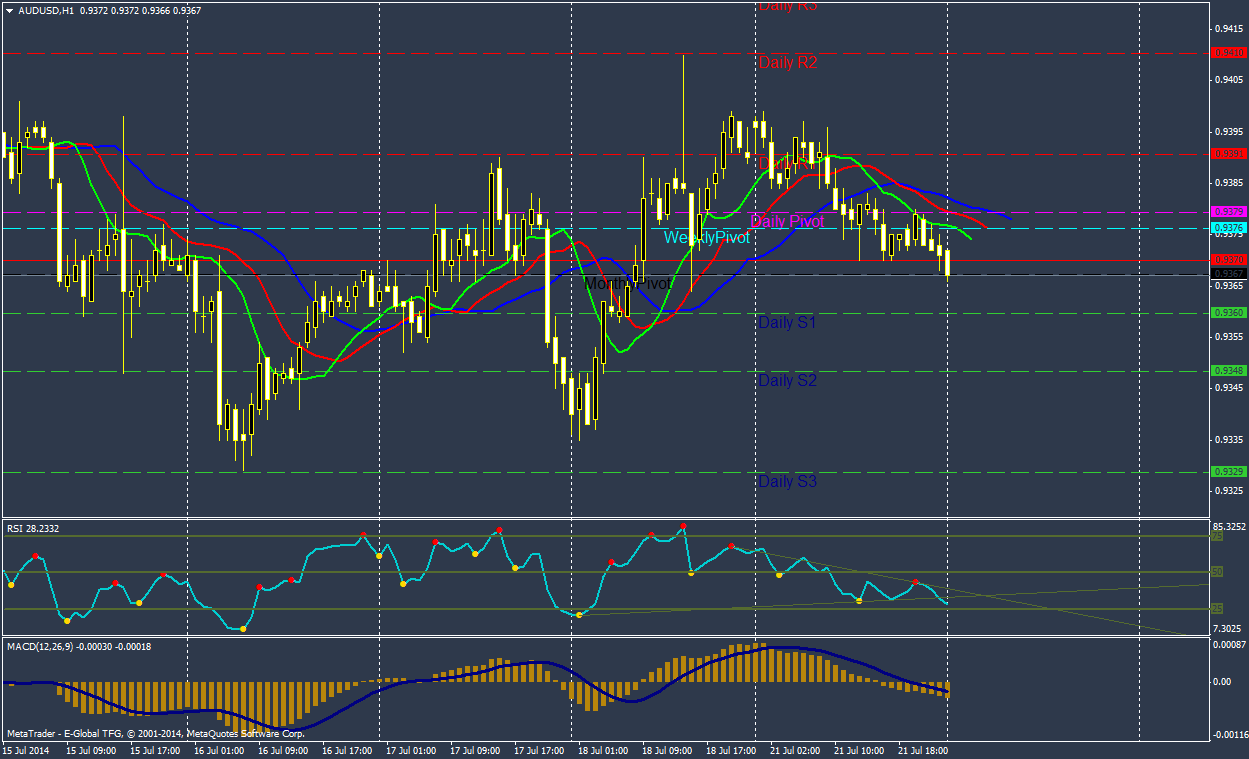Select the Daily S1 support label
Image resolution: width=1249 pixels, height=759 pixels.
787,323
